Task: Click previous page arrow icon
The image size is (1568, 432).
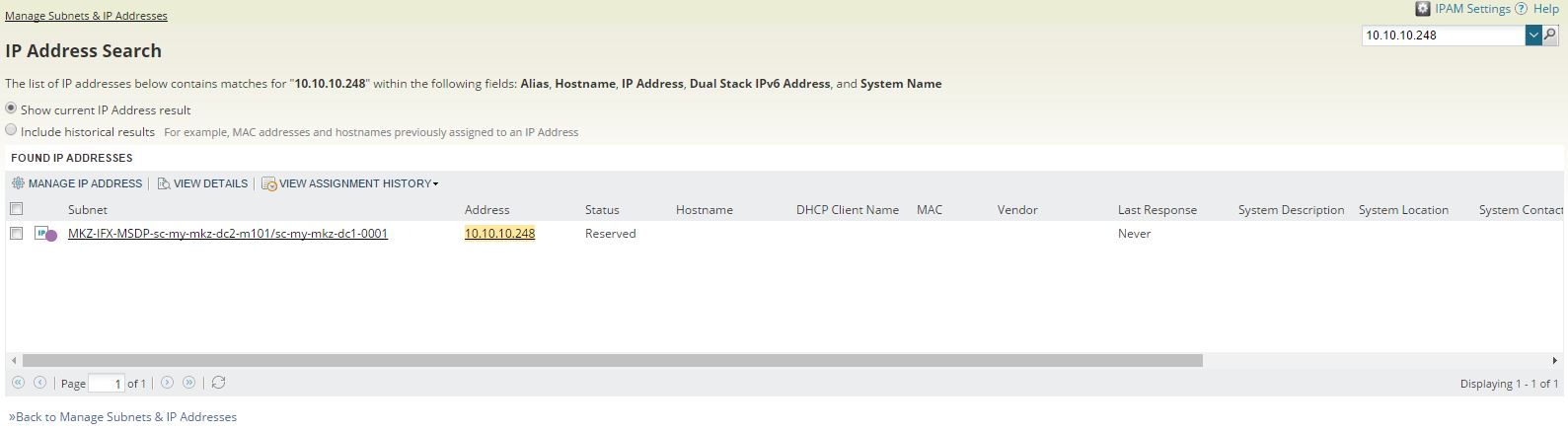Action: [39, 383]
